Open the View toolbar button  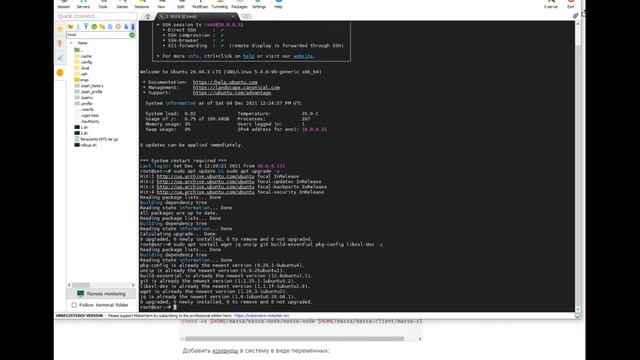point(161,4)
